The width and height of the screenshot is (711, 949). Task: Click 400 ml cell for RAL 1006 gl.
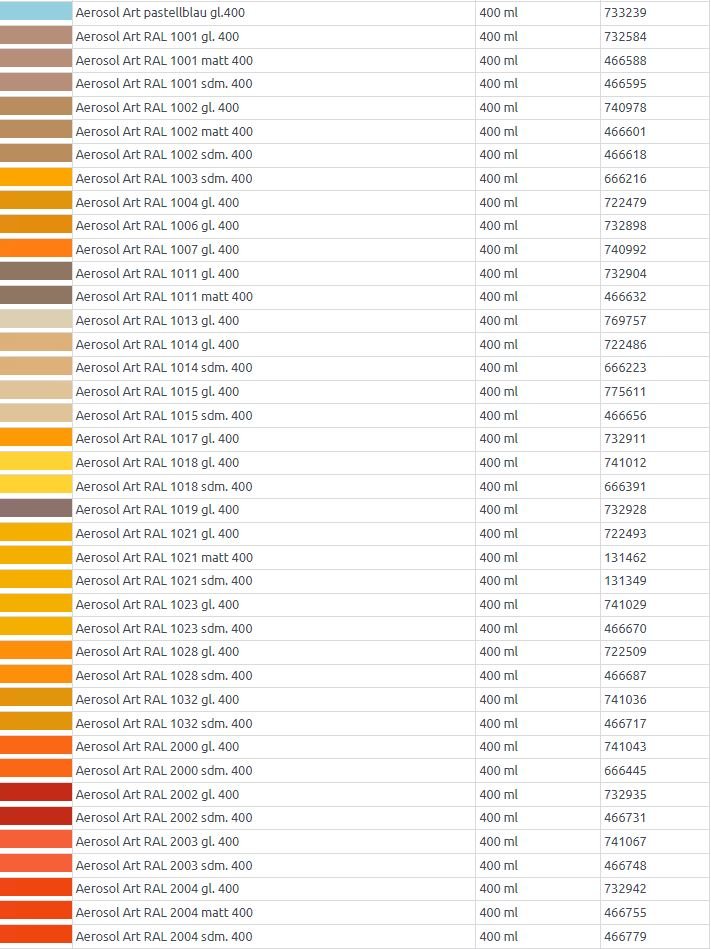[499, 225]
